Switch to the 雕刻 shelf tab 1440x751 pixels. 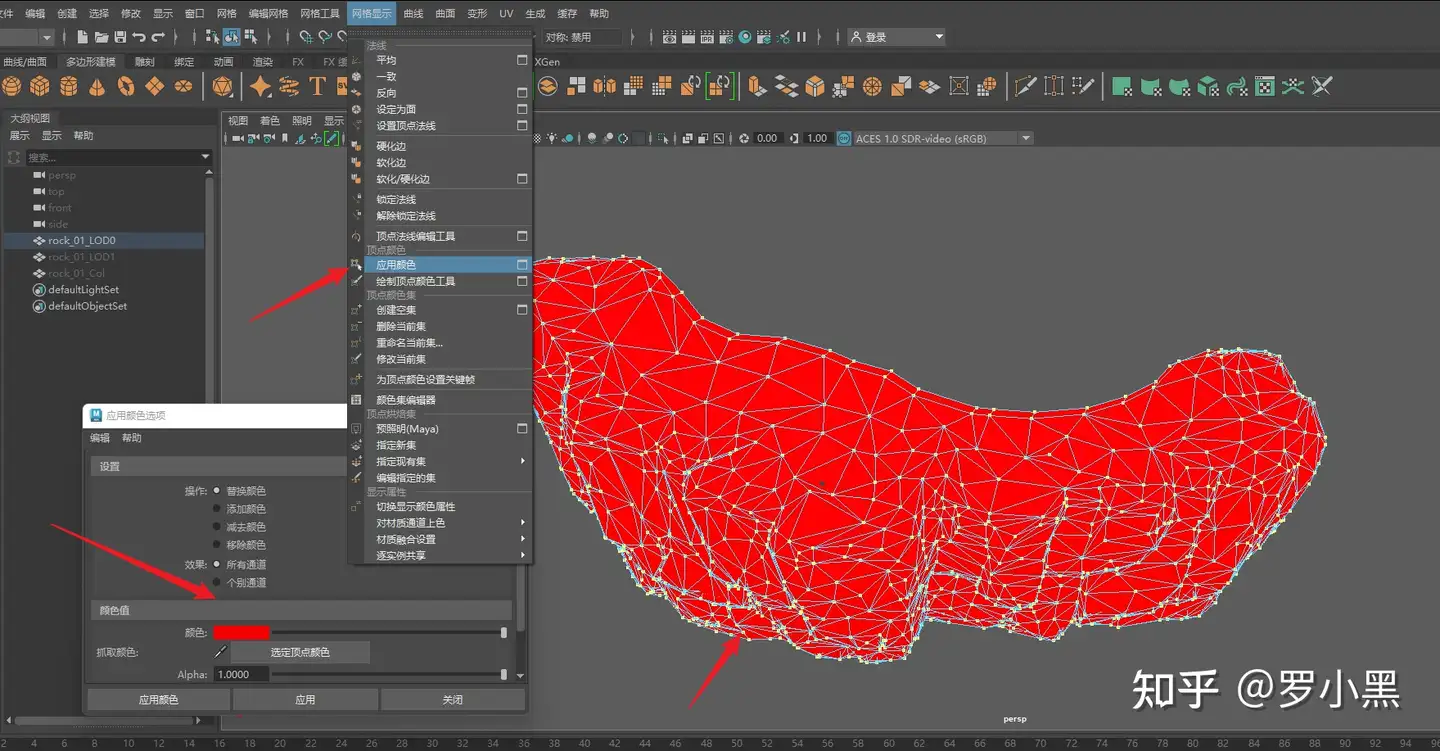click(145, 62)
